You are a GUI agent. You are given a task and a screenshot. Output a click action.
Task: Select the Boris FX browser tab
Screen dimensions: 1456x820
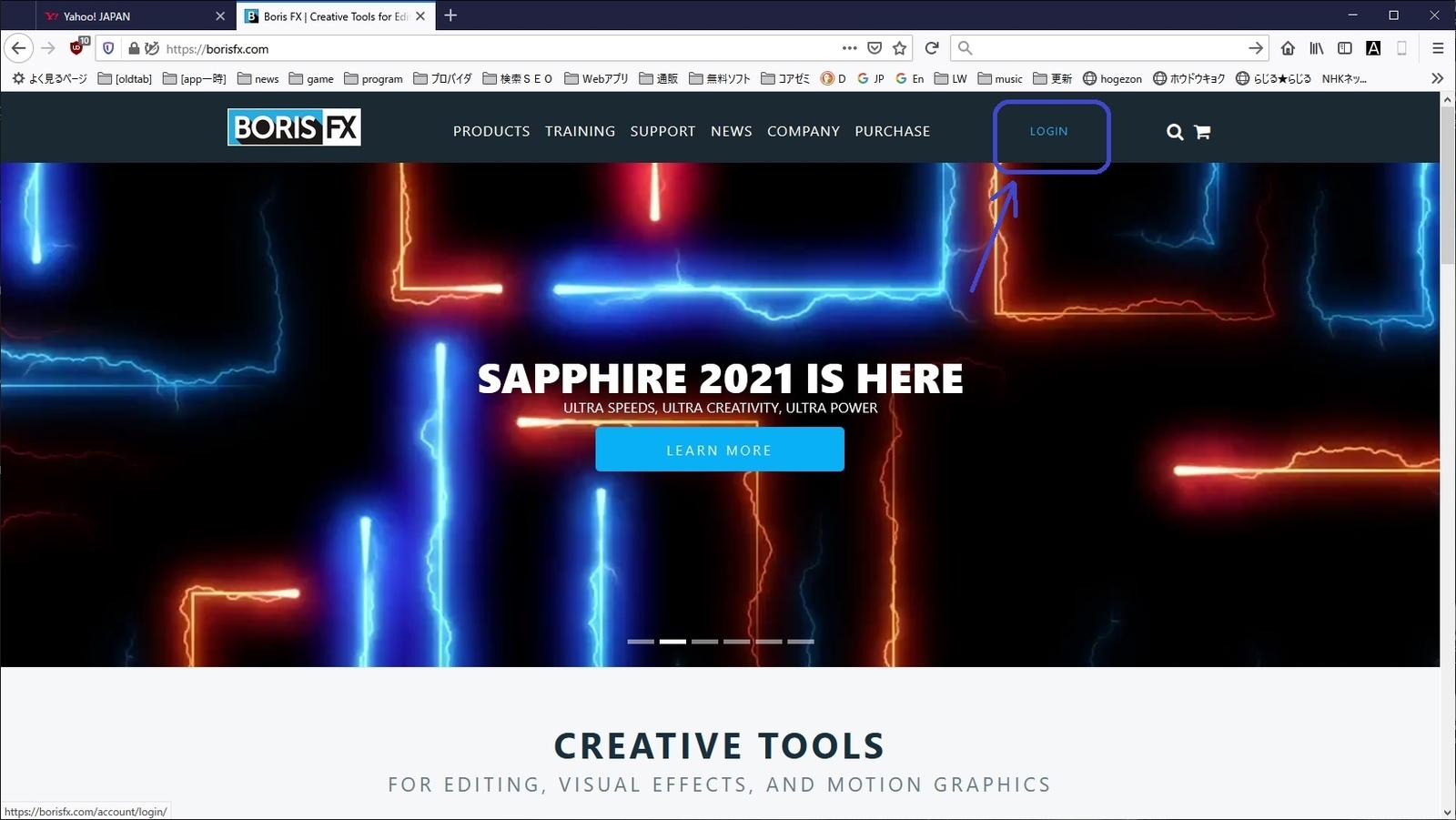click(335, 16)
